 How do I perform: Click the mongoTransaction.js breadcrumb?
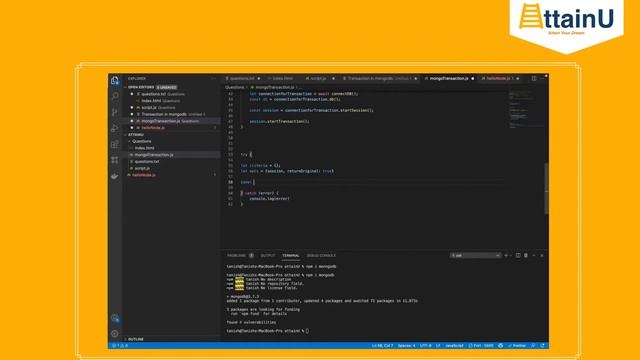pyautogui.click(x=275, y=87)
